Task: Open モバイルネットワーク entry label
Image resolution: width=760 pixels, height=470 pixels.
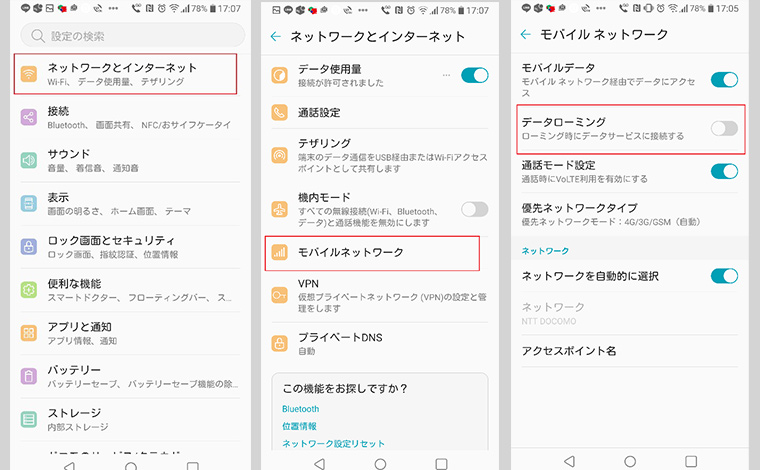Action: 350,252
